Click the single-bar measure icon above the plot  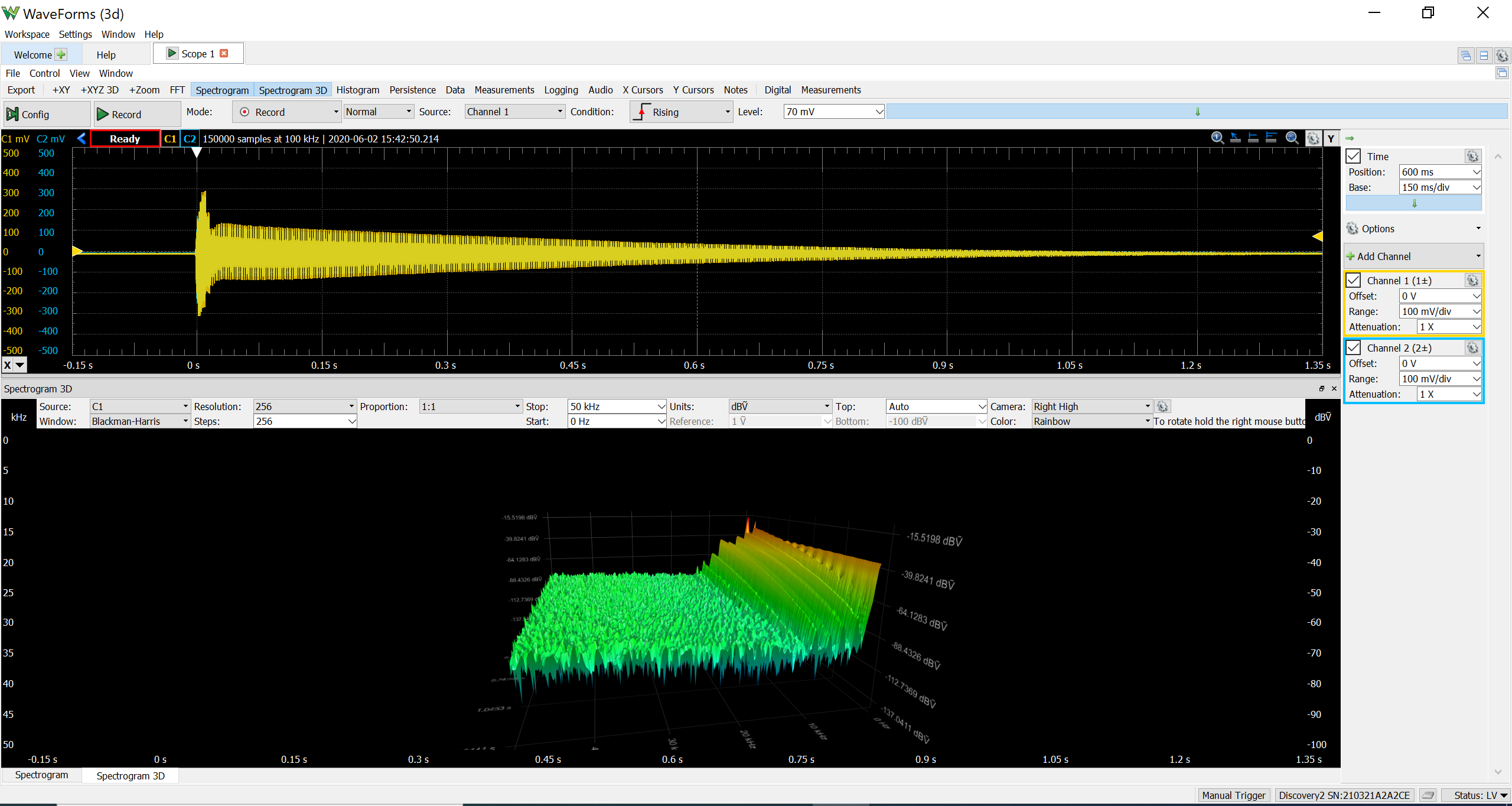[x=1253, y=138]
